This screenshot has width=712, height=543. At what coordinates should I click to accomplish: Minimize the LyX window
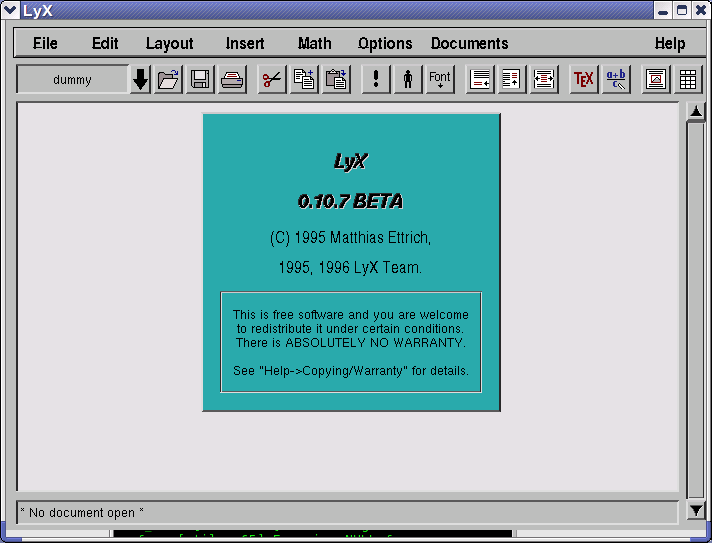663,10
